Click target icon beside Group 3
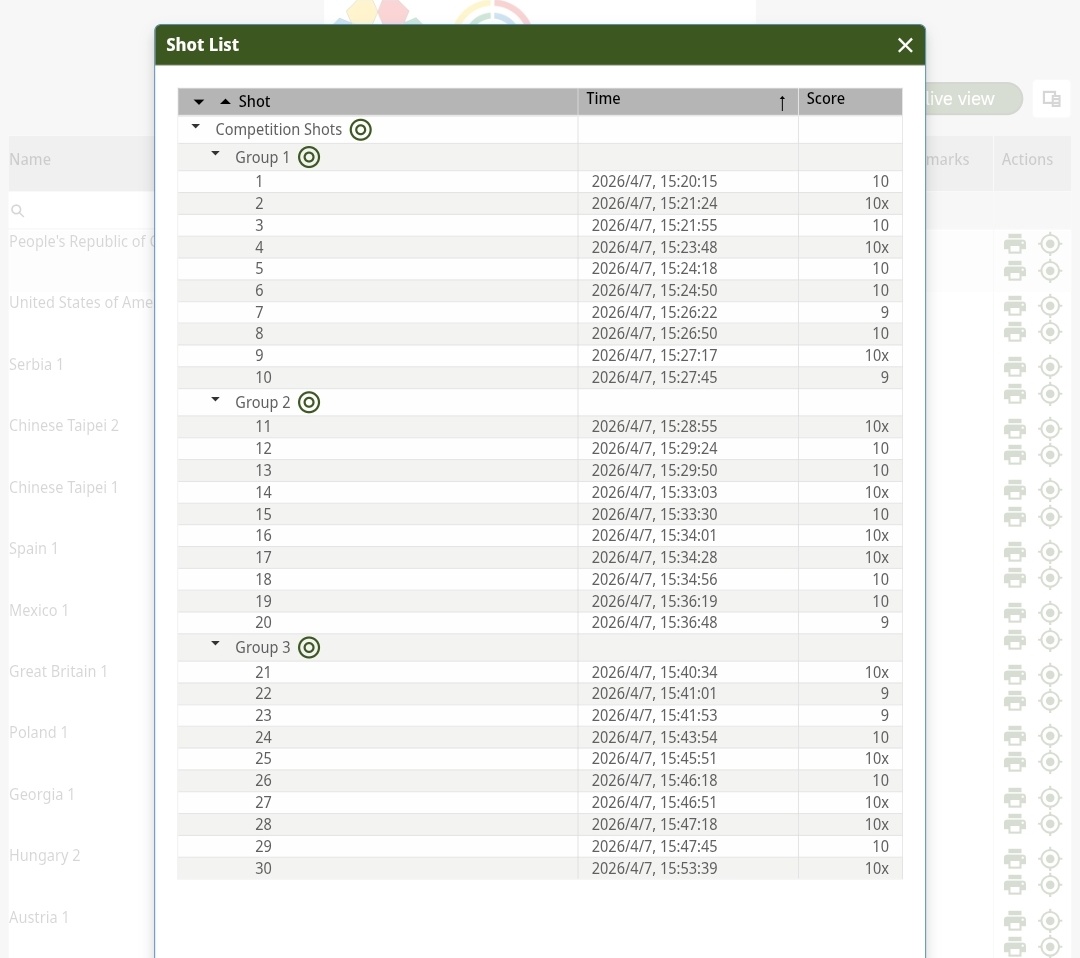This screenshot has height=958, width=1080. (309, 647)
